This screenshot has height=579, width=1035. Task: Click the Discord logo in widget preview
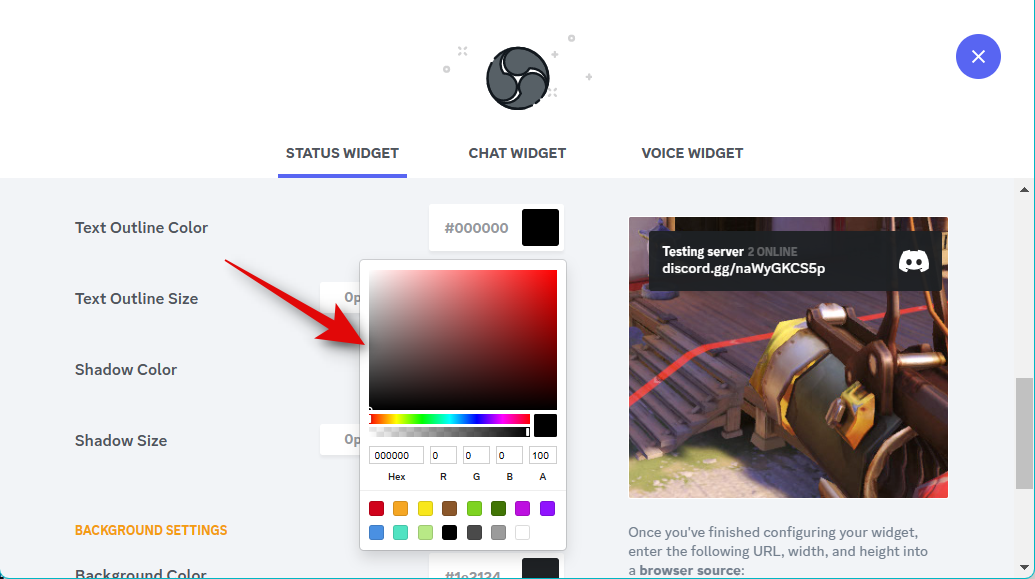(914, 261)
